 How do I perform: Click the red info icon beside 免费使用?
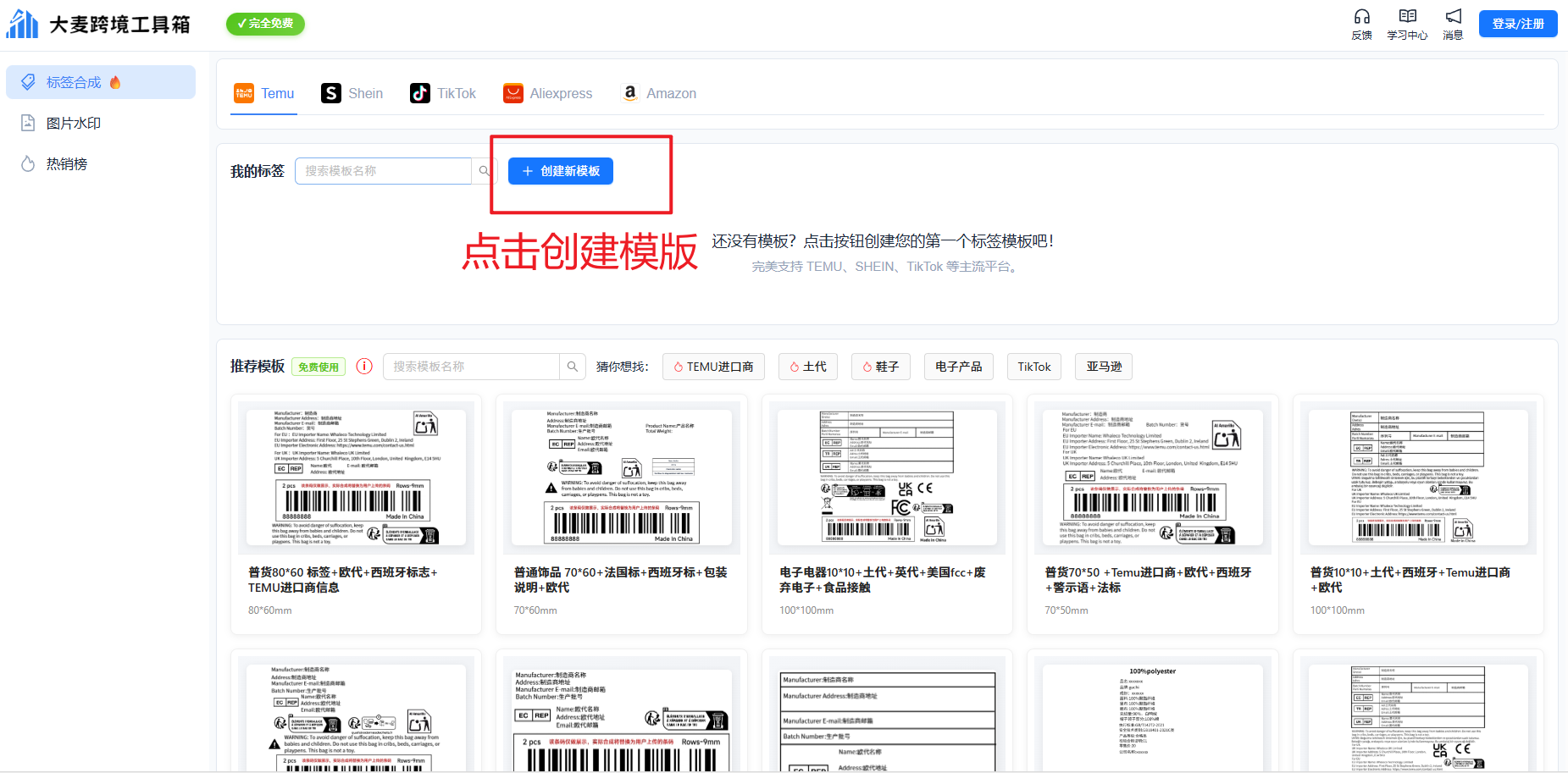click(x=364, y=367)
